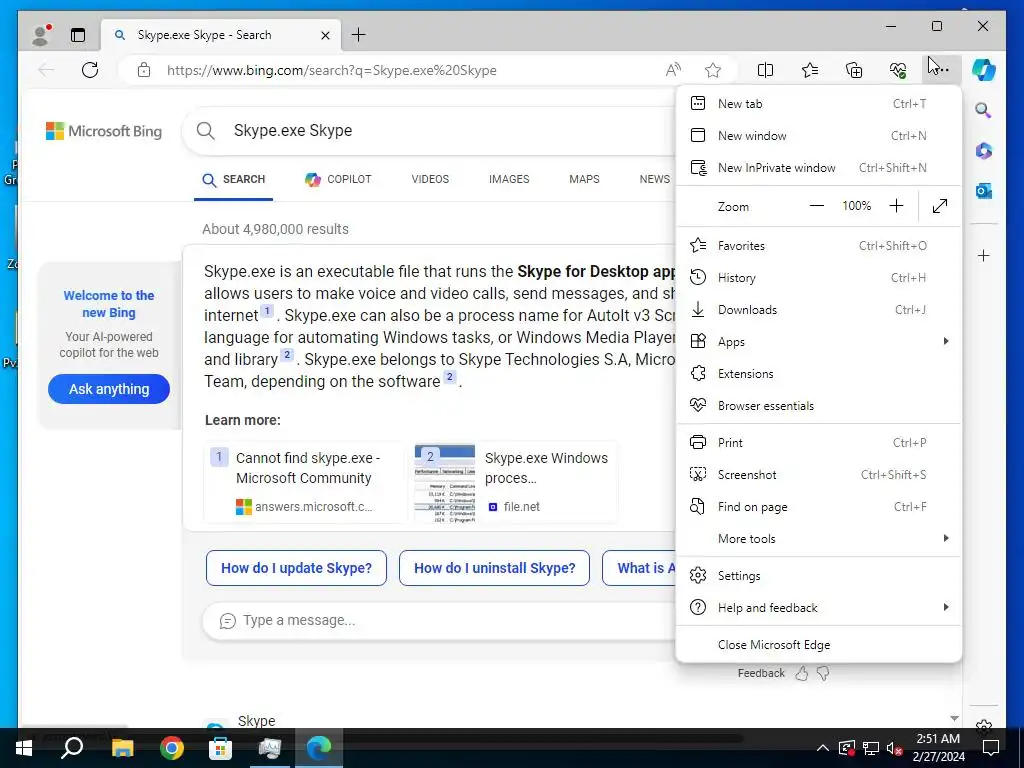Image resolution: width=1024 pixels, height=768 pixels.
Task: Click How do I uninstall Skype?
Action: (494, 568)
